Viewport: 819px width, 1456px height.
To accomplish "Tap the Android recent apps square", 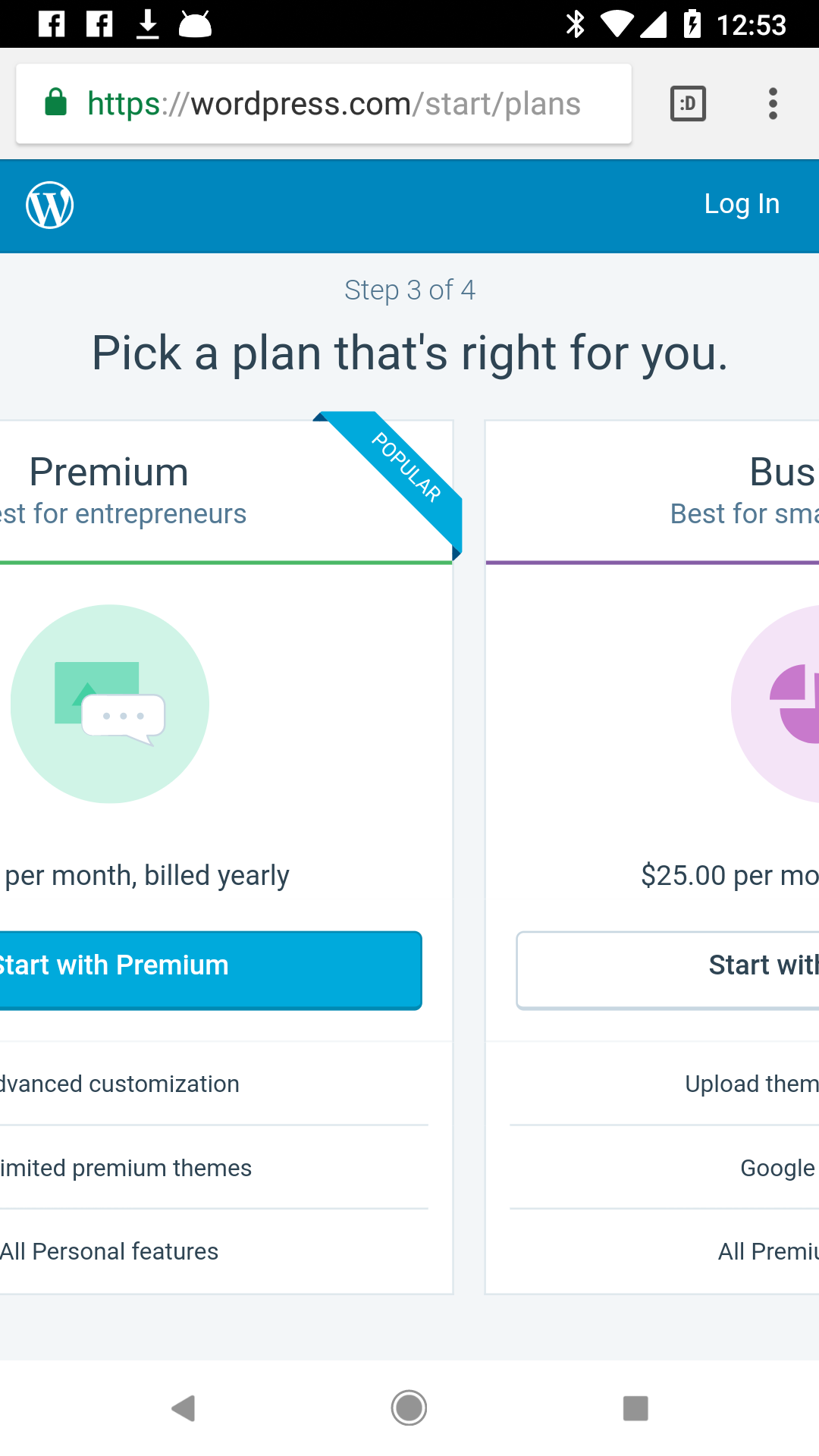I will coord(635,1408).
